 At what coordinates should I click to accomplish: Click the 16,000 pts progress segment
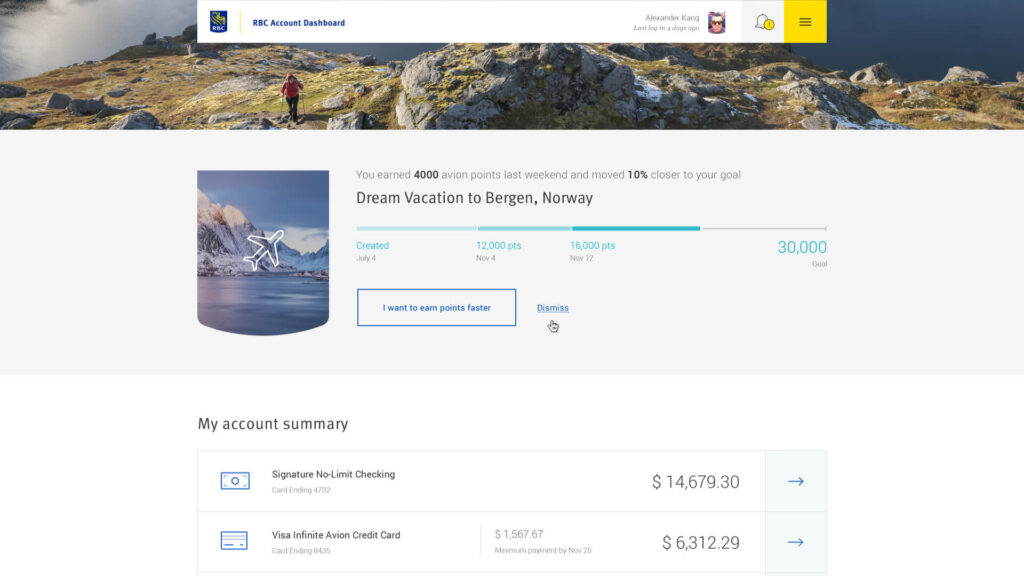pos(635,229)
